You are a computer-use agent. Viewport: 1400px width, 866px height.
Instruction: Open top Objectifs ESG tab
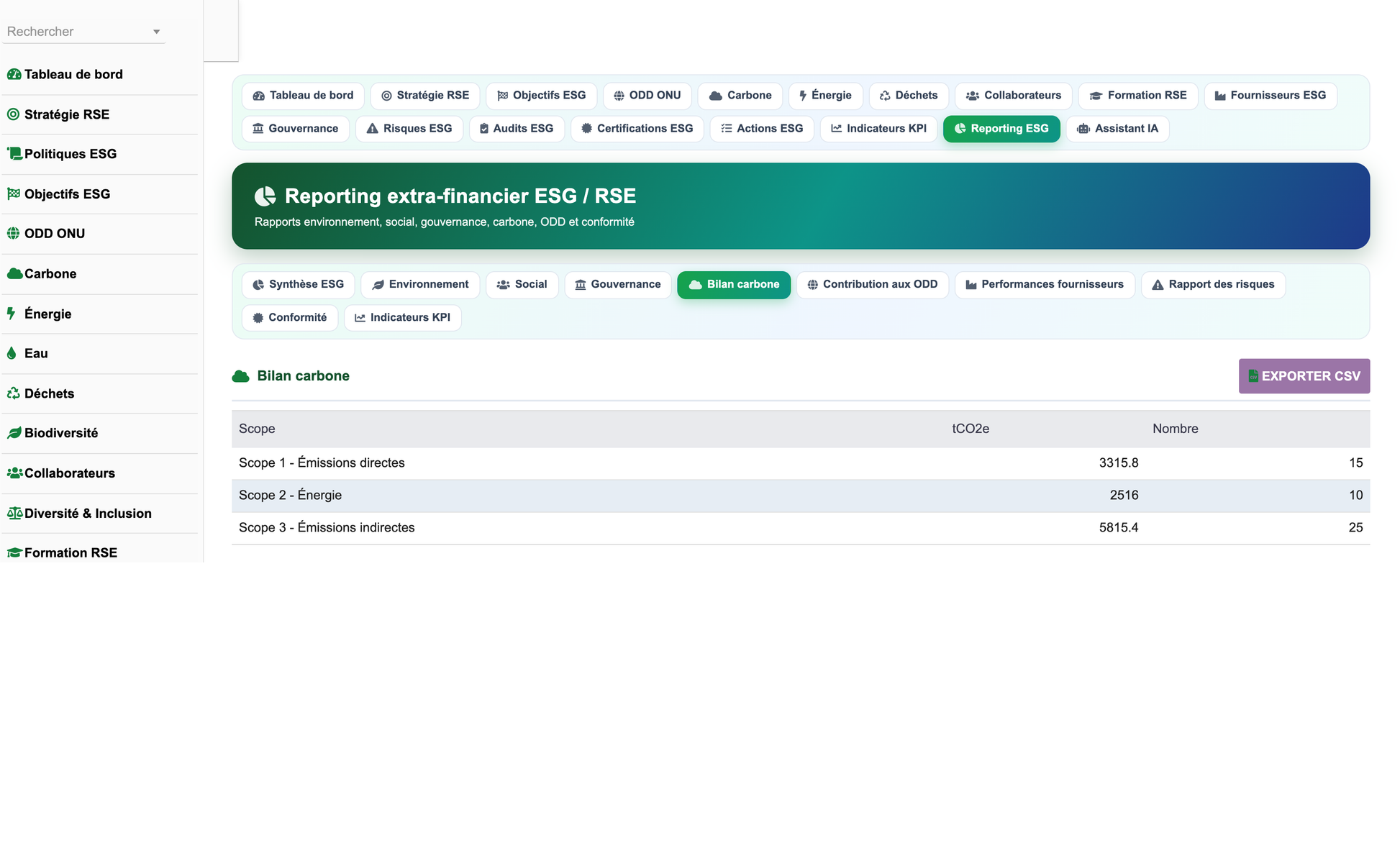[x=542, y=96]
